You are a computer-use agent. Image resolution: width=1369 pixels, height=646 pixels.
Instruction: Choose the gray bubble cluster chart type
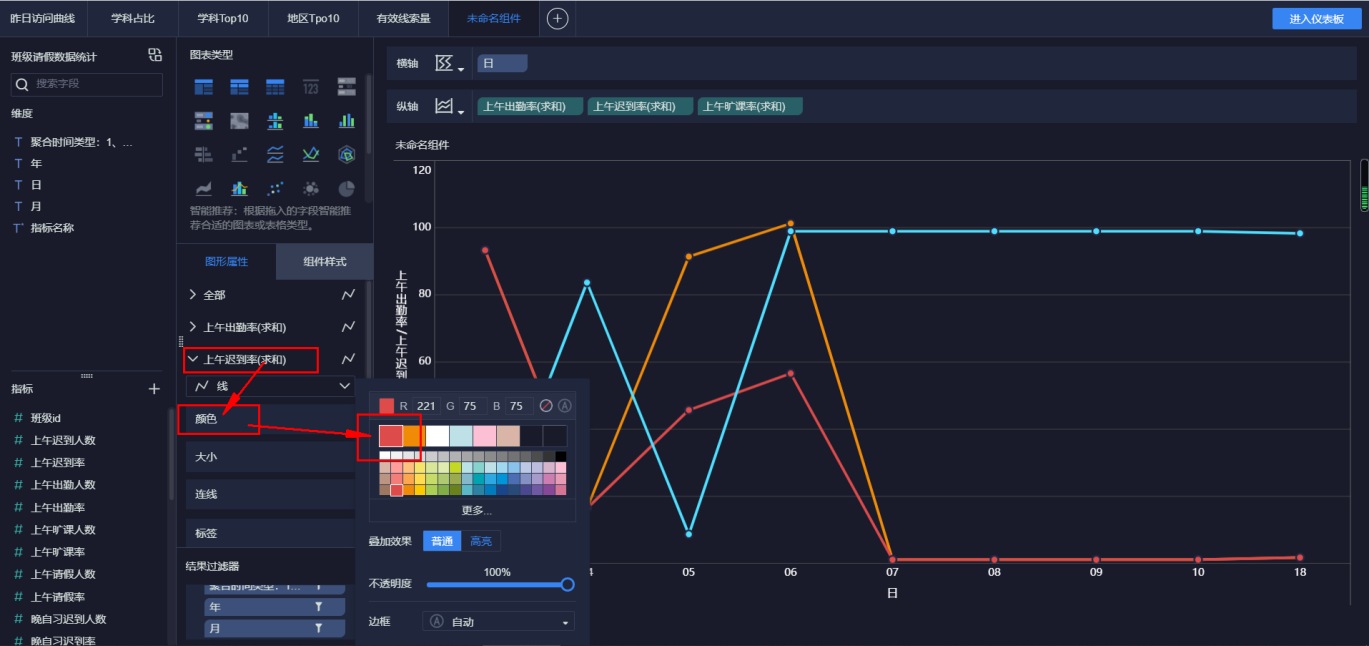[311, 188]
